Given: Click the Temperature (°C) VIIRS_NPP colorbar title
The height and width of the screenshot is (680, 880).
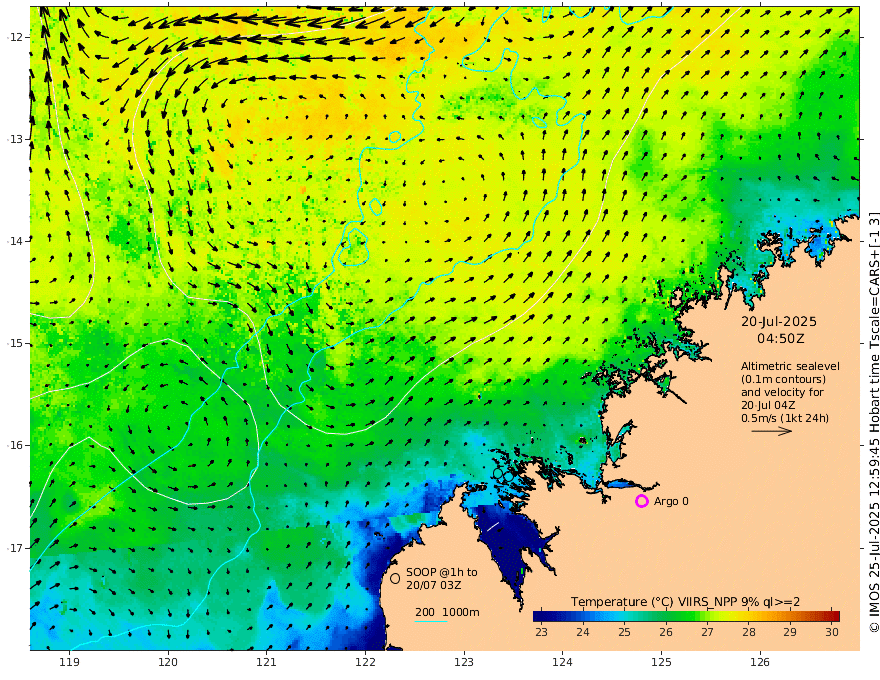Looking at the screenshot, I should coord(685,602).
